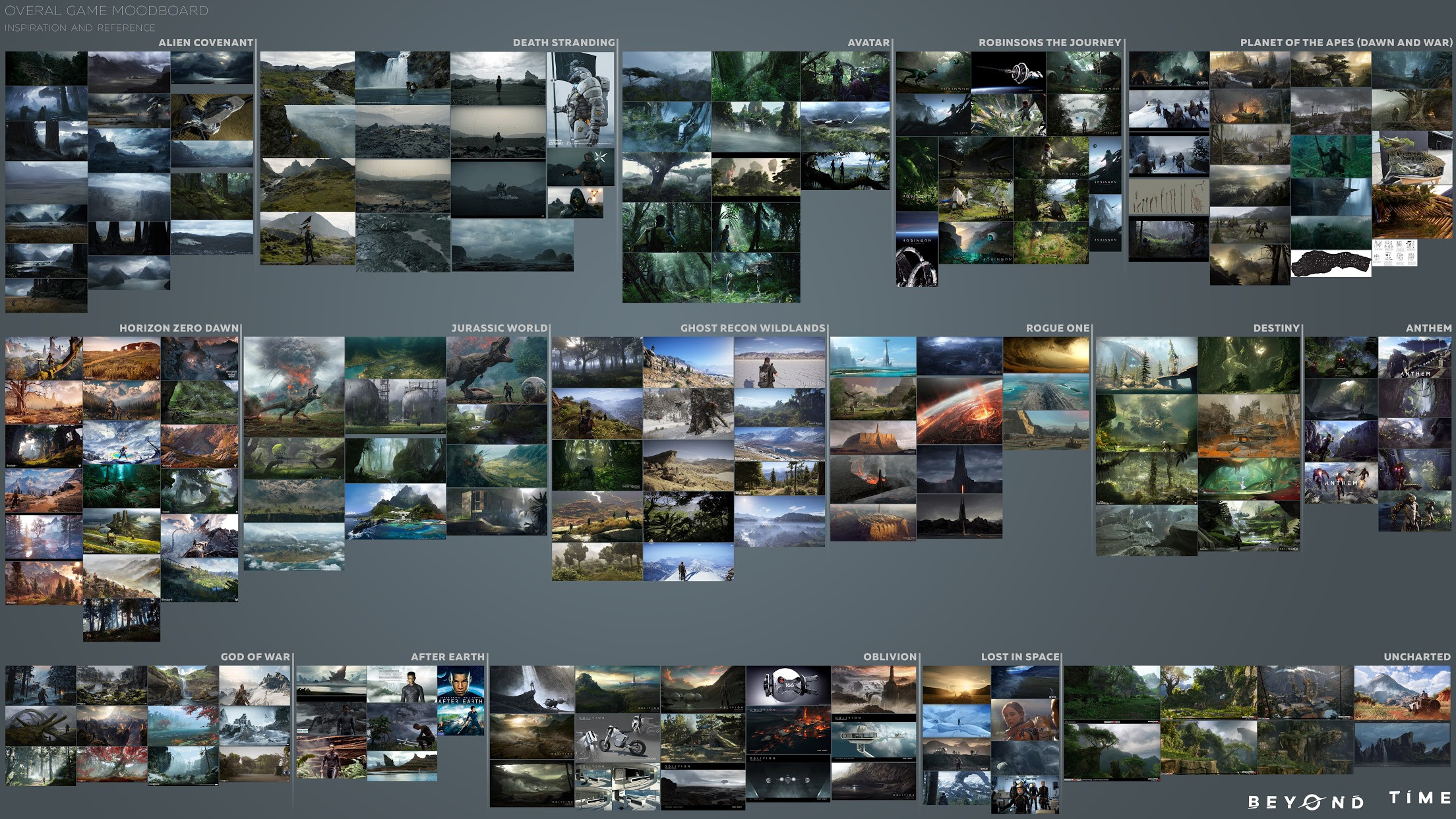
Task: Open the Robinson ring space station on black thumbnail
Action: click(x=1008, y=73)
